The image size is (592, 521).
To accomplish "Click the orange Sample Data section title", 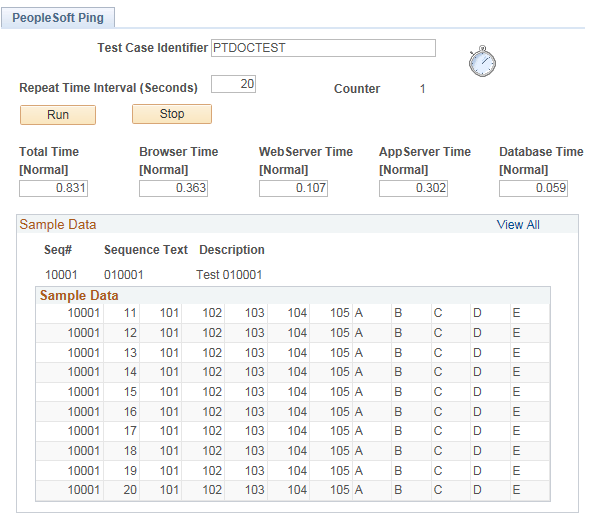I will tap(58, 225).
